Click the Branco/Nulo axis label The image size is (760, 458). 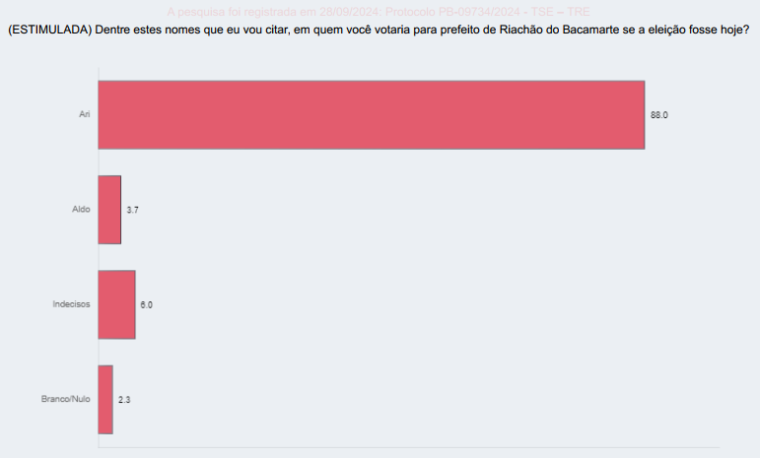click(x=65, y=399)
